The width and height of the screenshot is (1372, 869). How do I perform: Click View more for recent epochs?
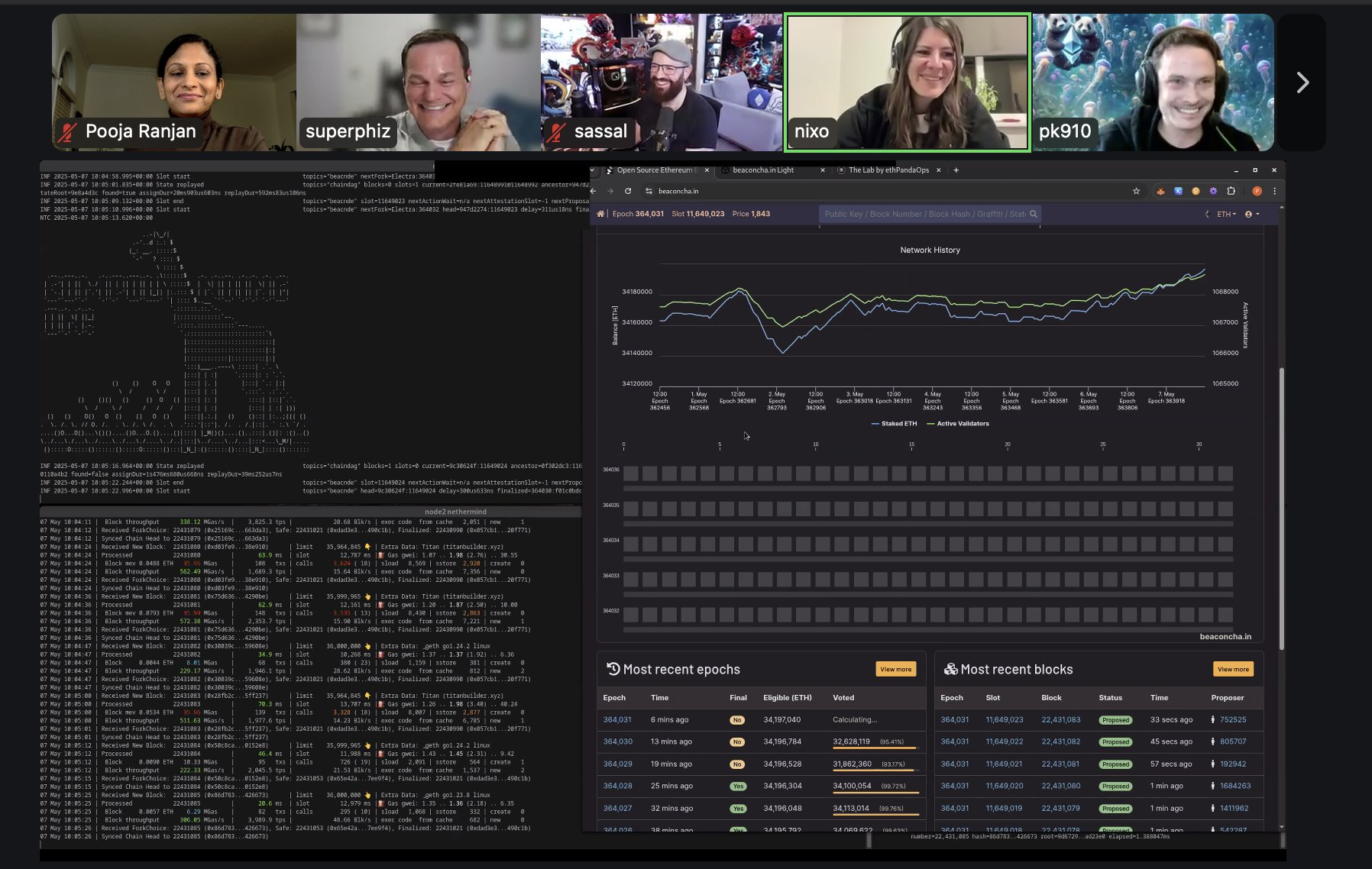(895, 670)
